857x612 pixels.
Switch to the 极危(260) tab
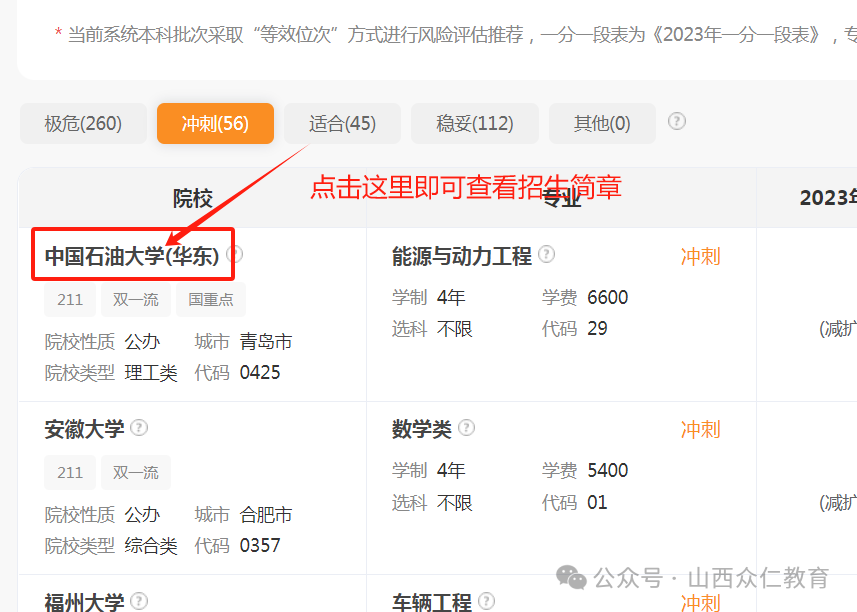[83, 123]
